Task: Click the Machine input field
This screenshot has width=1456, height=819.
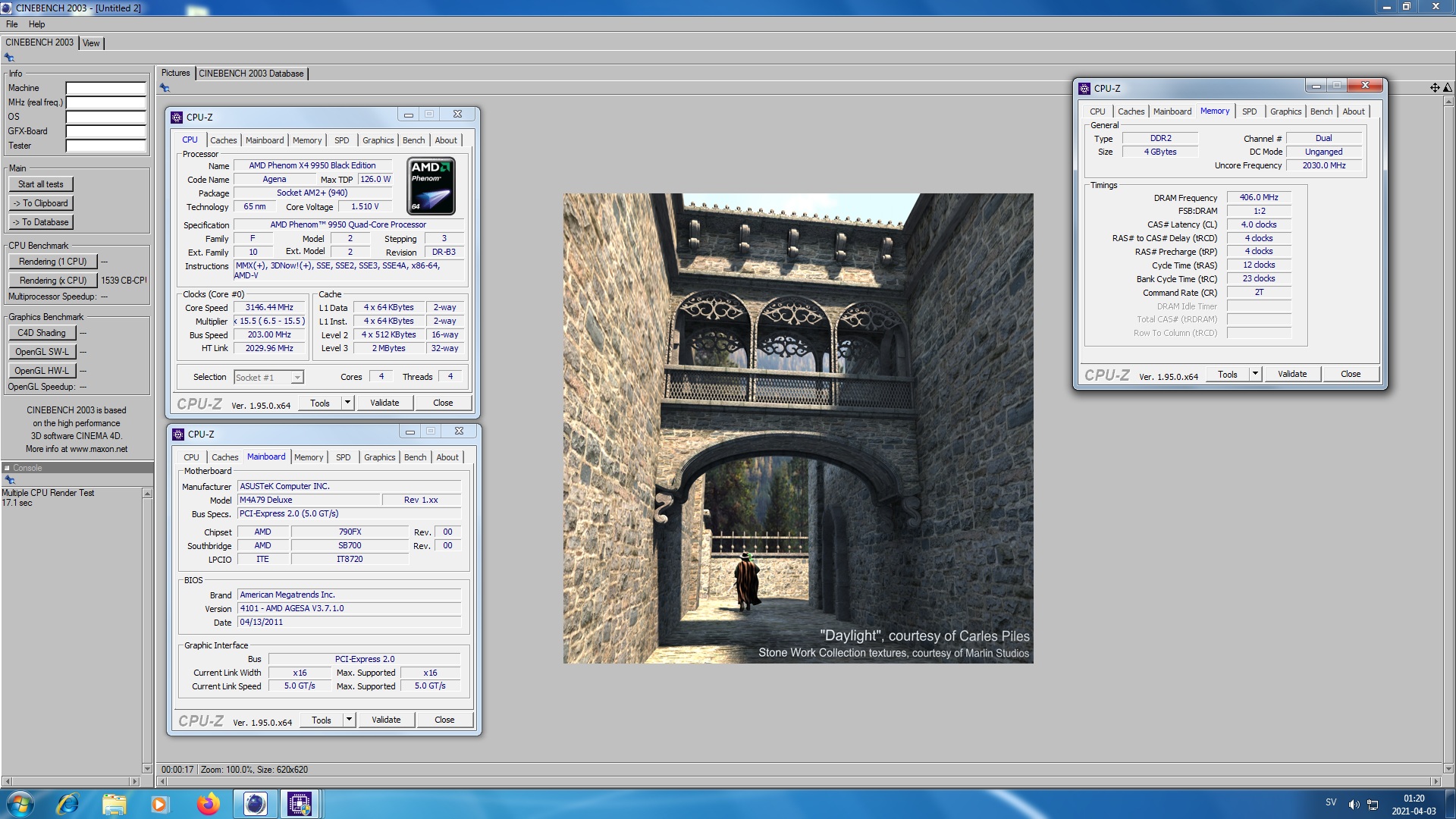Action: pyautogui.click(x=105, y=88)
